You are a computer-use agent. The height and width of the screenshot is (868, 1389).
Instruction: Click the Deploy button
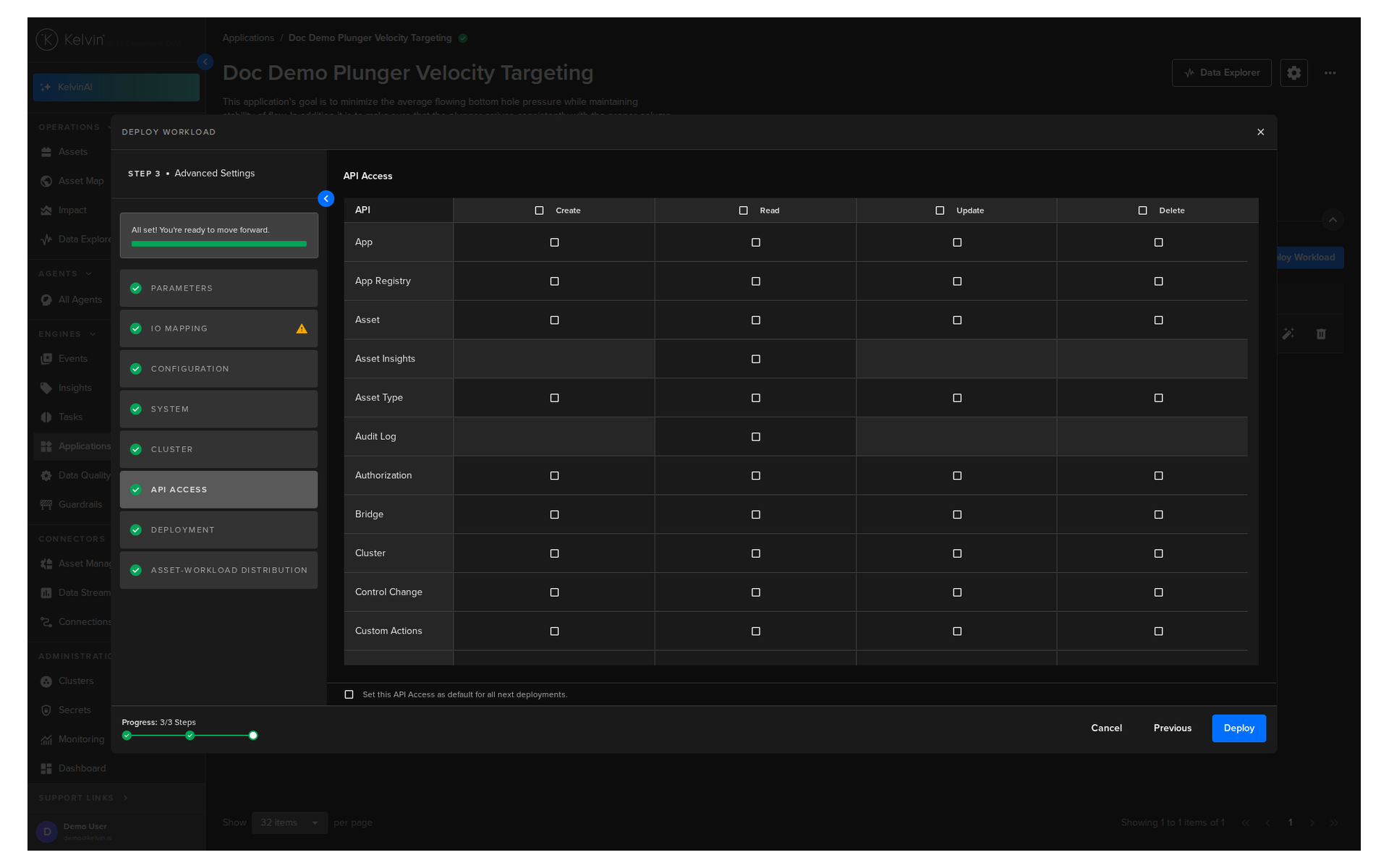point(1239,728)
